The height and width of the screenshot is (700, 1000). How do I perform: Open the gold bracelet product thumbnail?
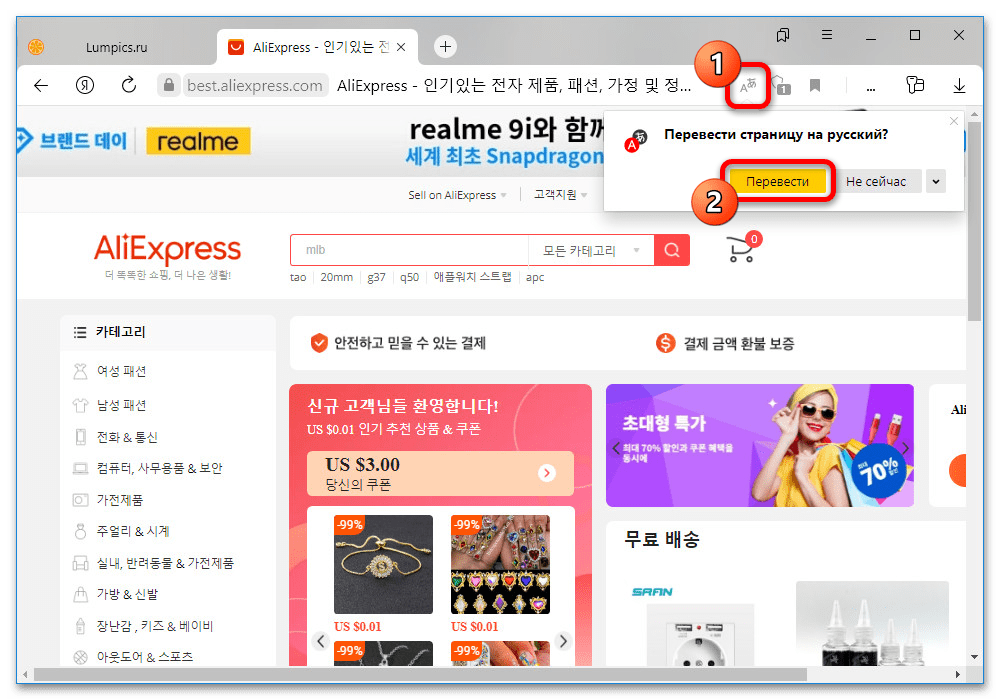383,564
